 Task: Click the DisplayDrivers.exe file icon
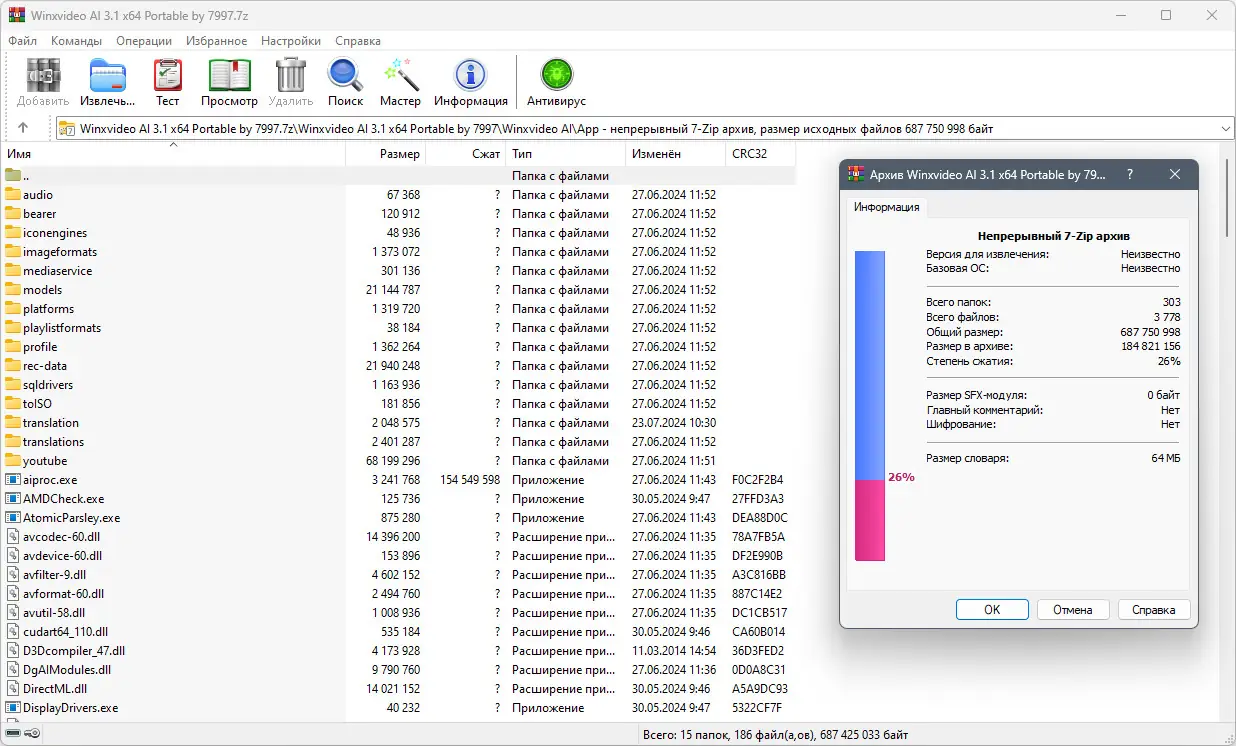(x=13, y=708)
